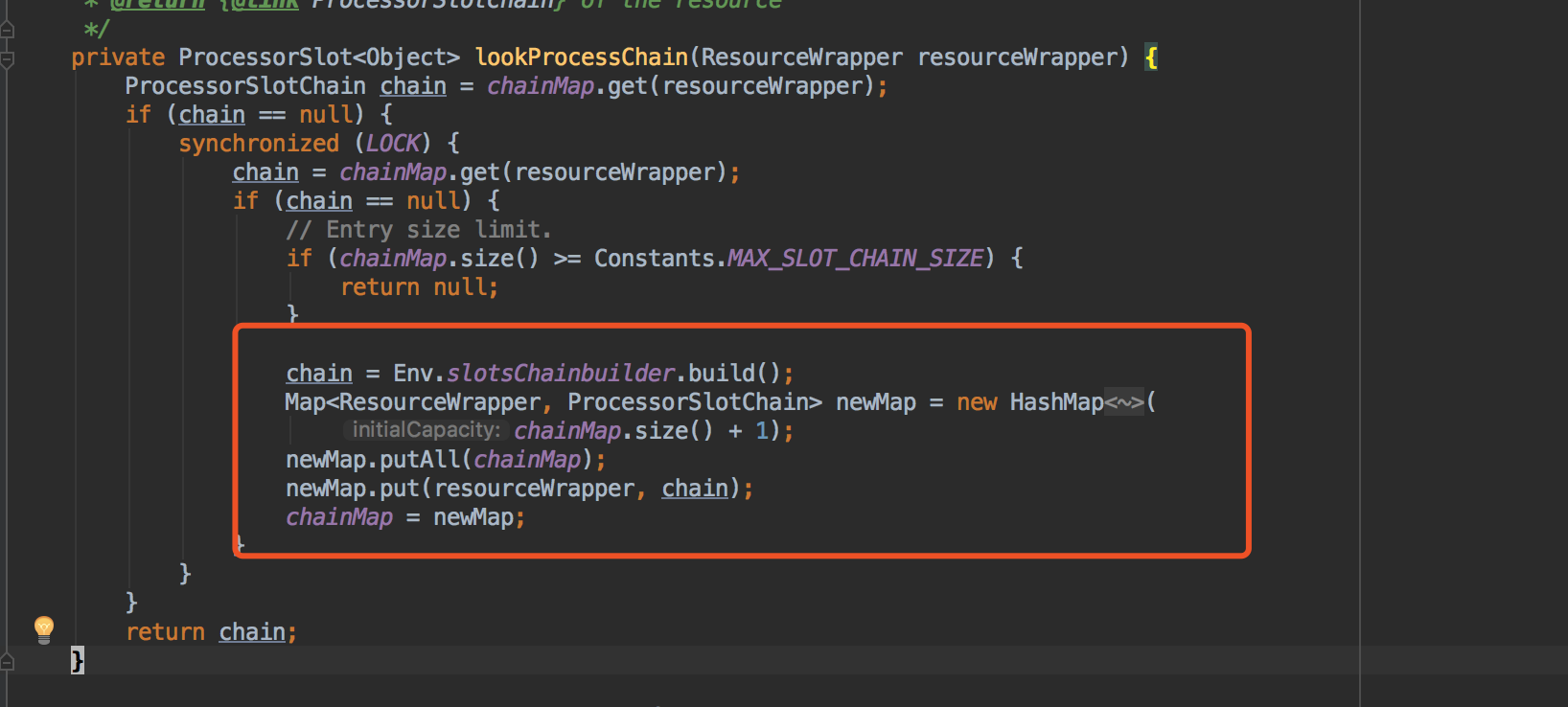Image resolution: width=1568 pixels, height=707 pixels.
Task: Click the lookProcessChain method name
Action: (582, 57)
